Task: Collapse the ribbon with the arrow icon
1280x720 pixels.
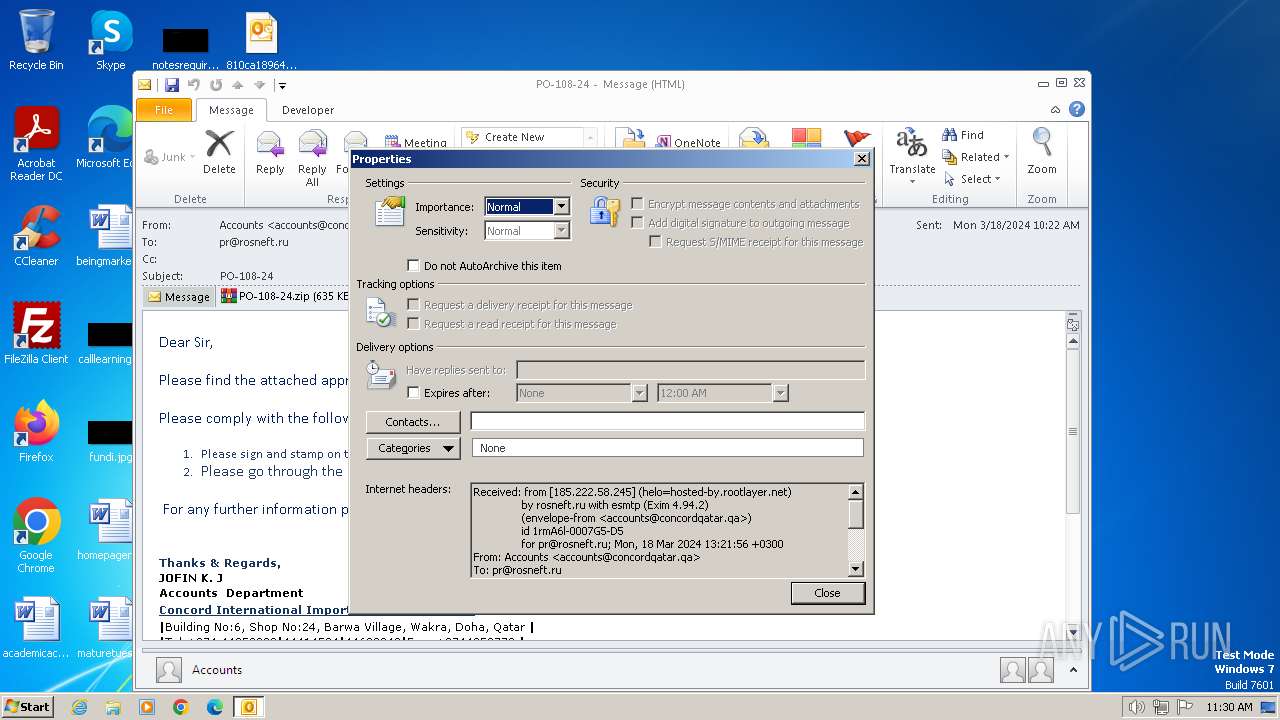Action: tap(1056, 110)
